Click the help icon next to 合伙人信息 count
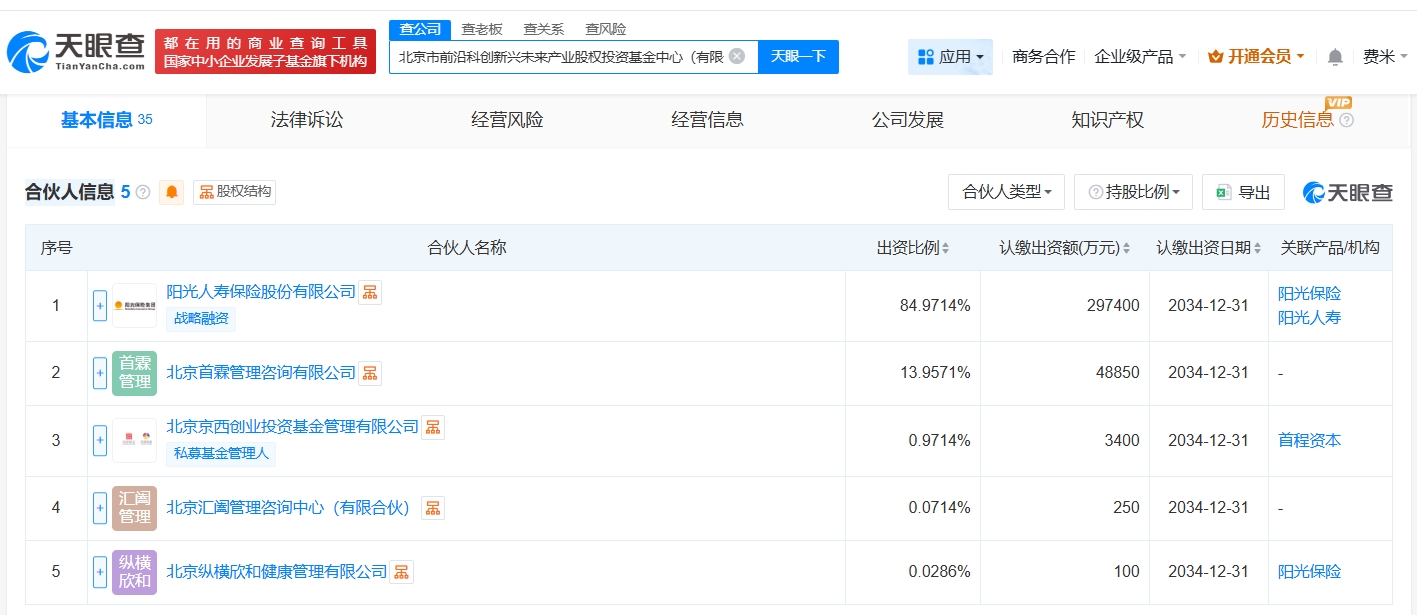 point(143,192)
